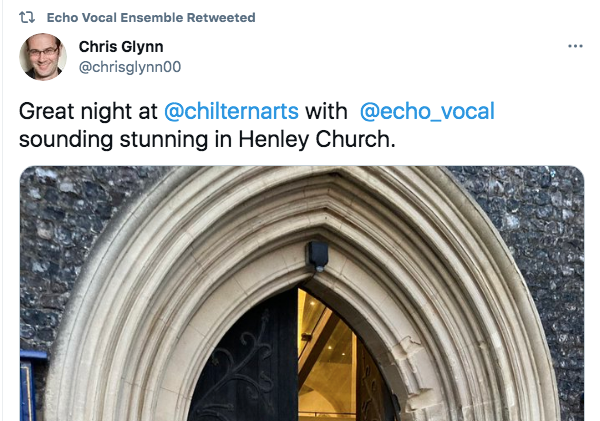This screenshot has width=600, height=421.
Task: Open the three-dot more options menu
Action: (x=574, y=47)
